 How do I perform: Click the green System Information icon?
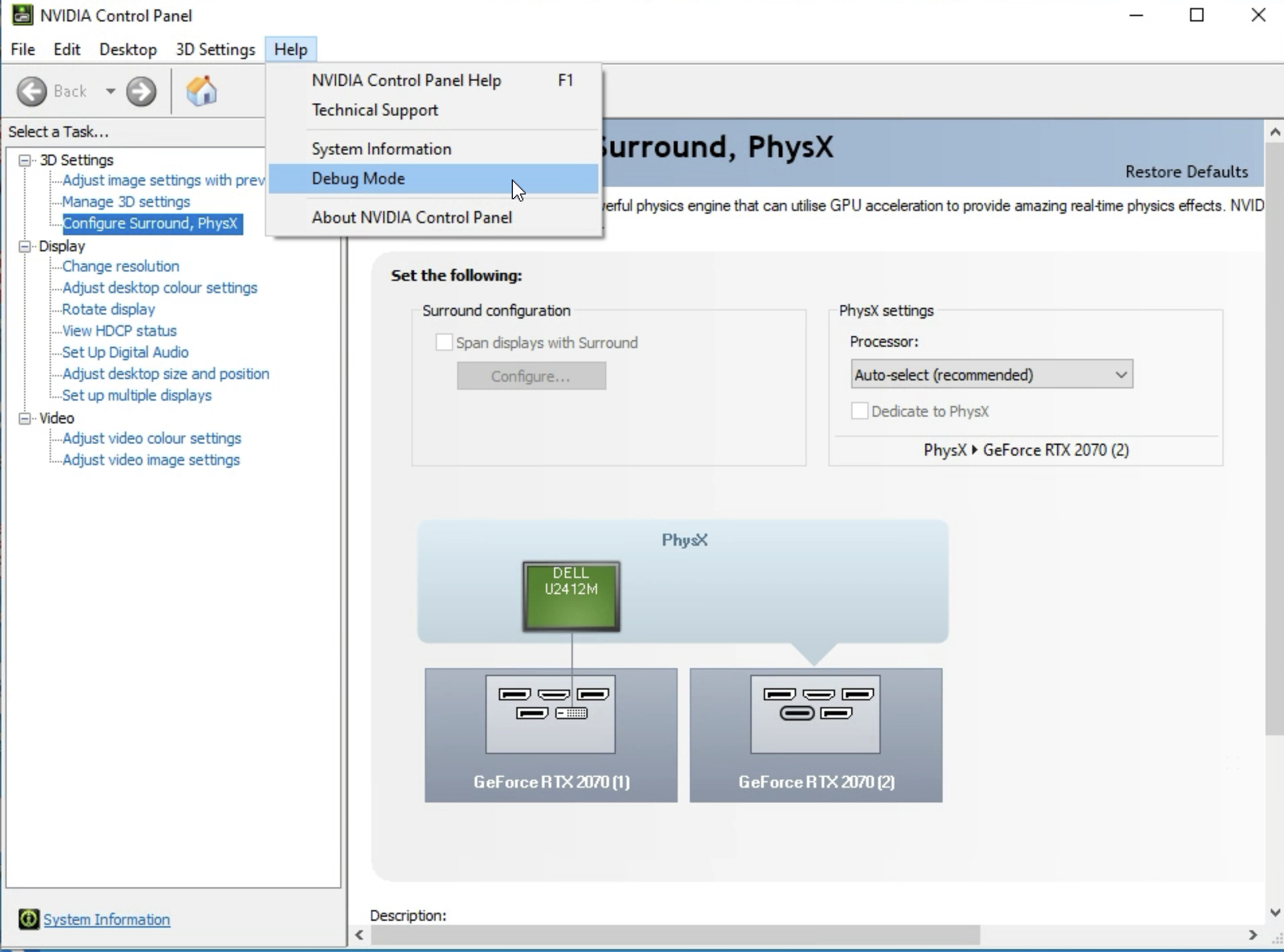click(28, 919)
